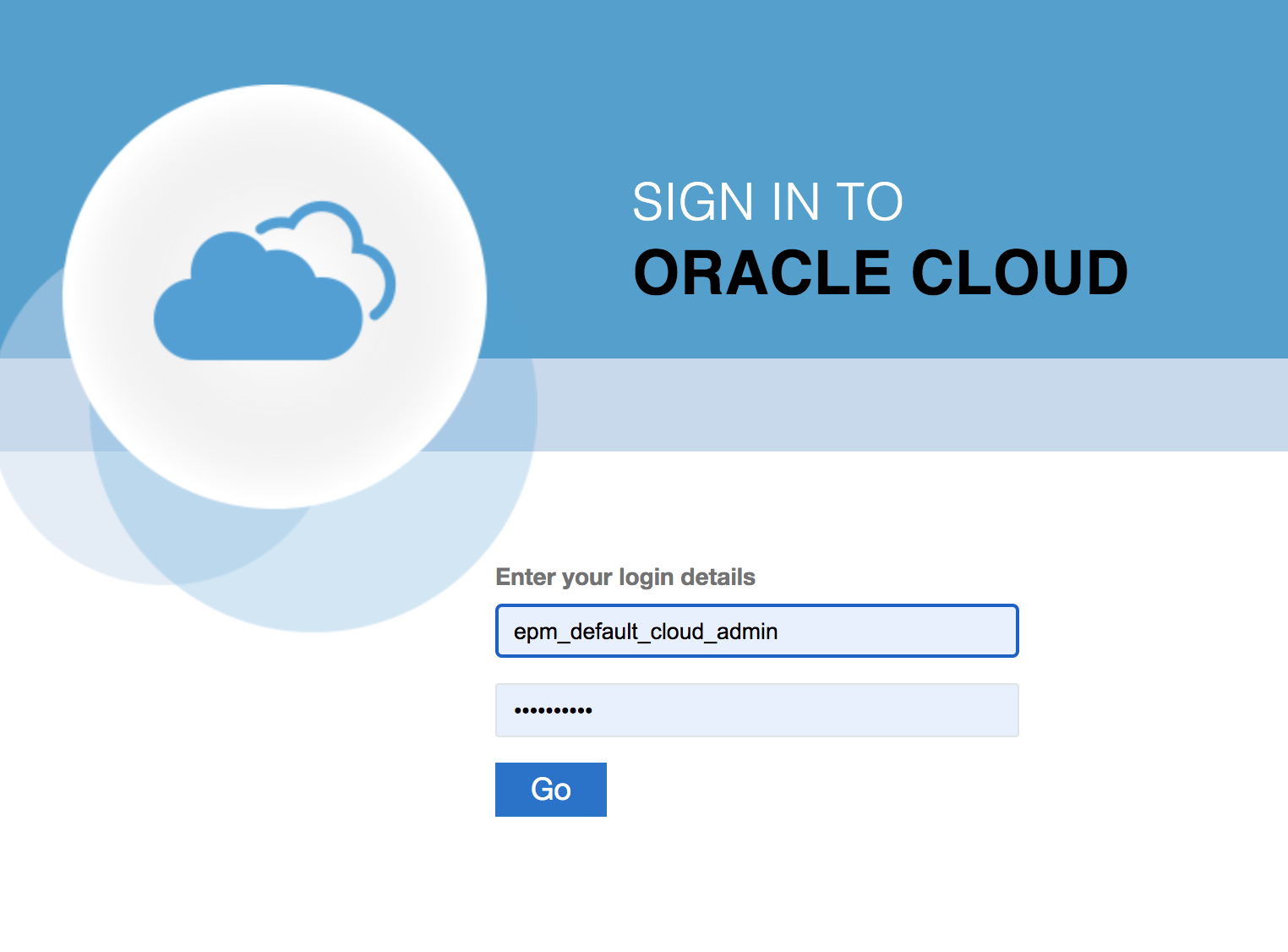Screen dimensions: 1288x952
Task: Click the 'Enter your login details' label
Action: tap(625, 577)
